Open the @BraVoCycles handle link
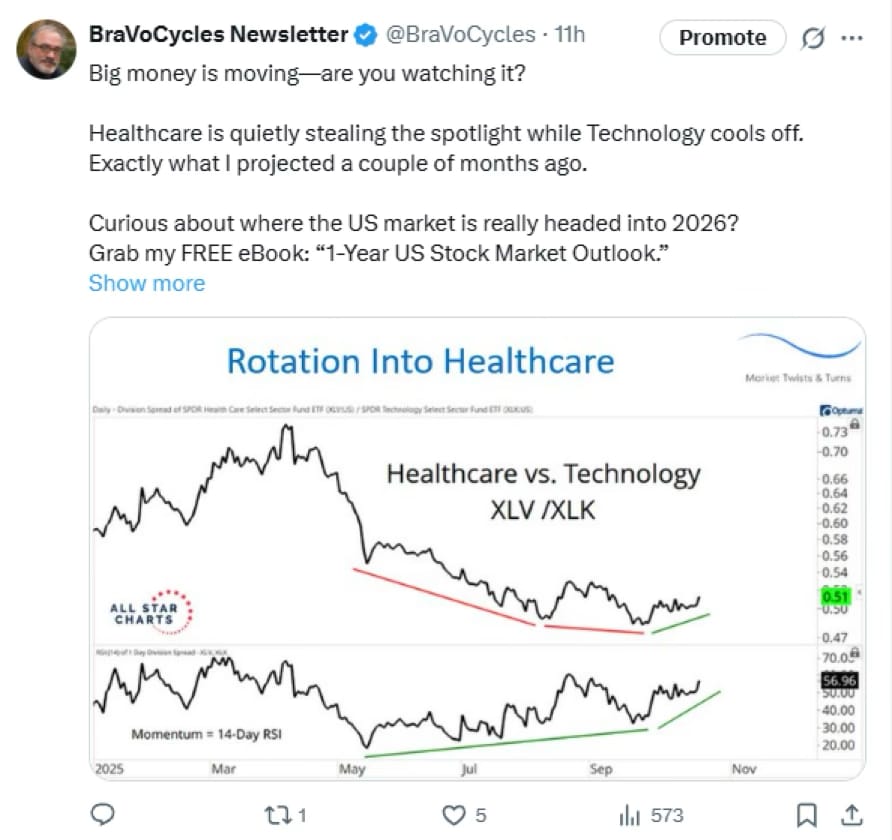The width and height of the screenshot is (892, 840). (461, 34)
